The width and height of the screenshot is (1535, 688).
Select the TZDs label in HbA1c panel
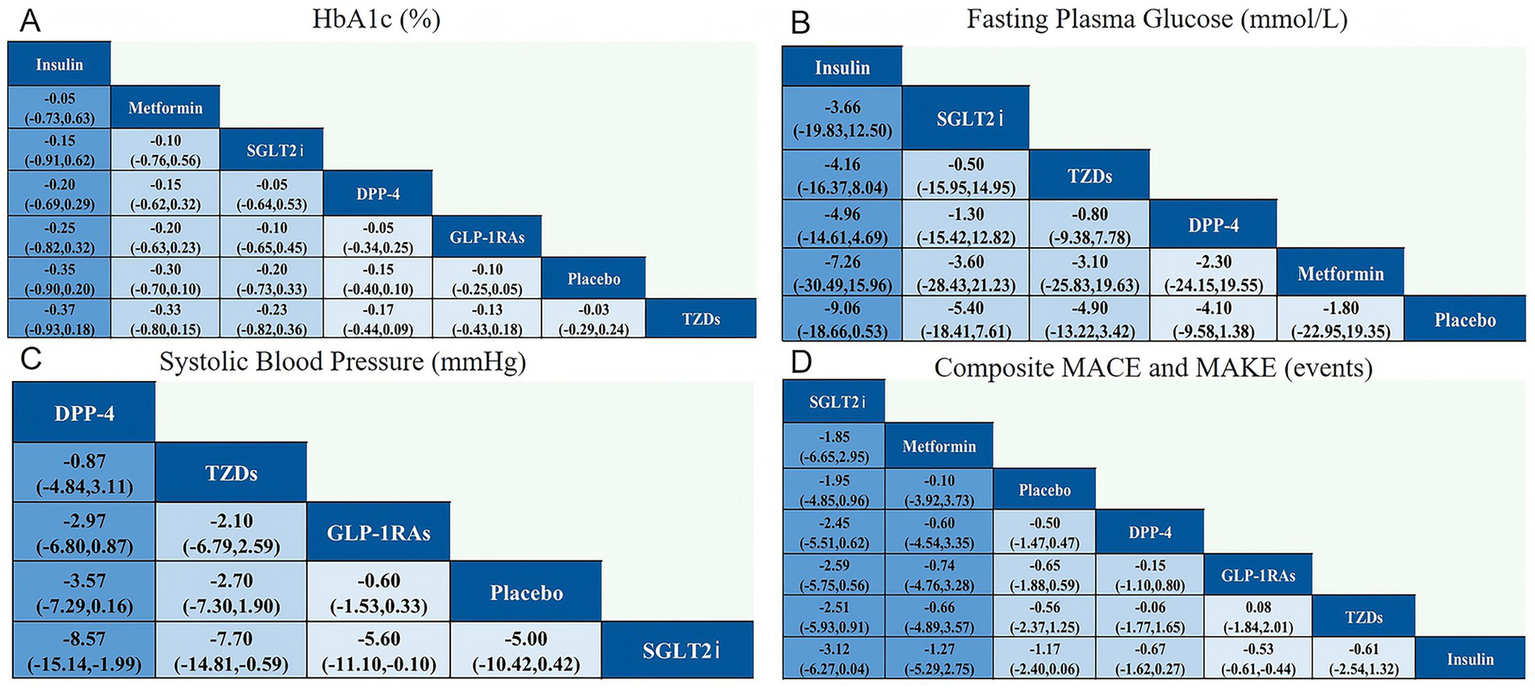(699, 318)
